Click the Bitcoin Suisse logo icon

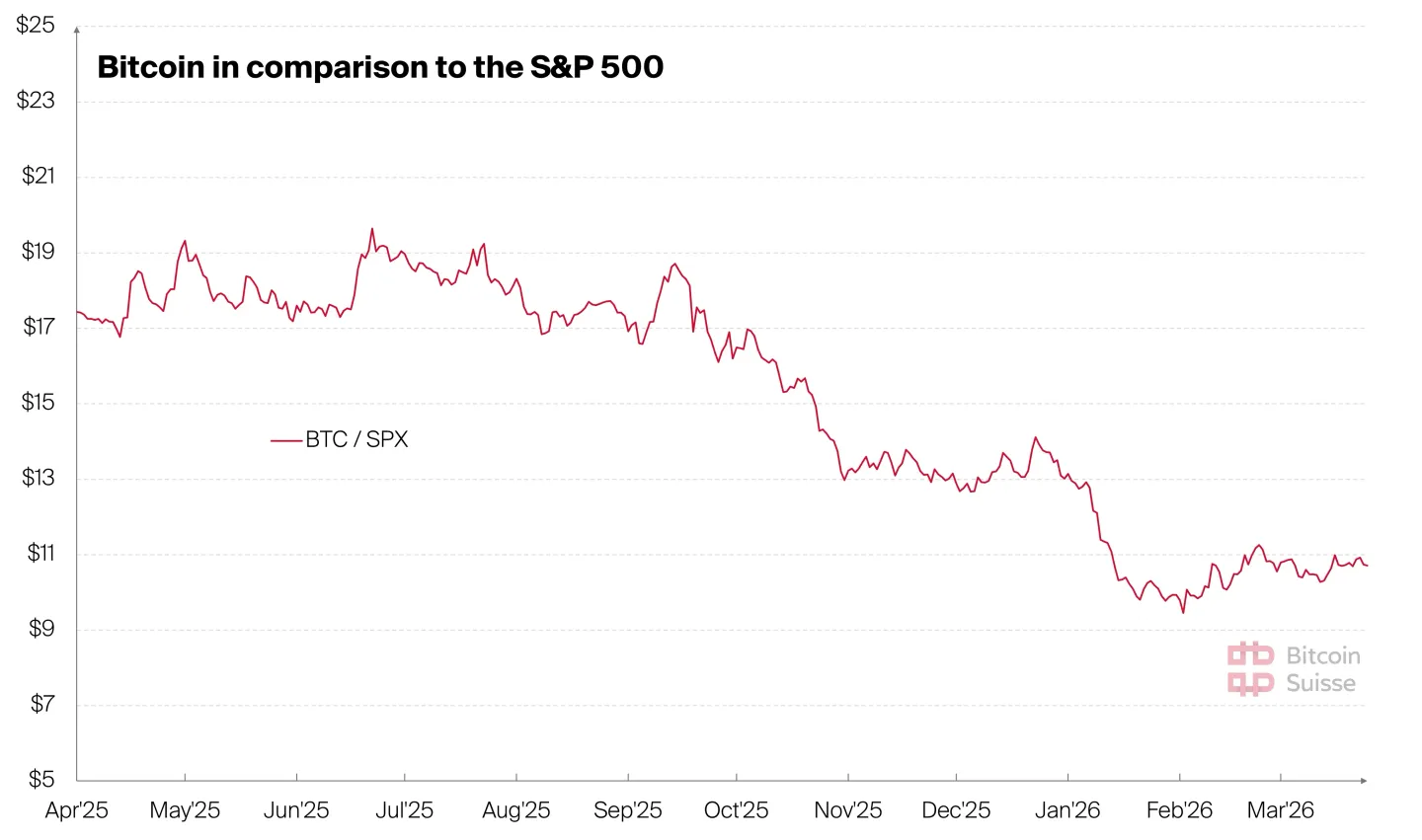1250,668
